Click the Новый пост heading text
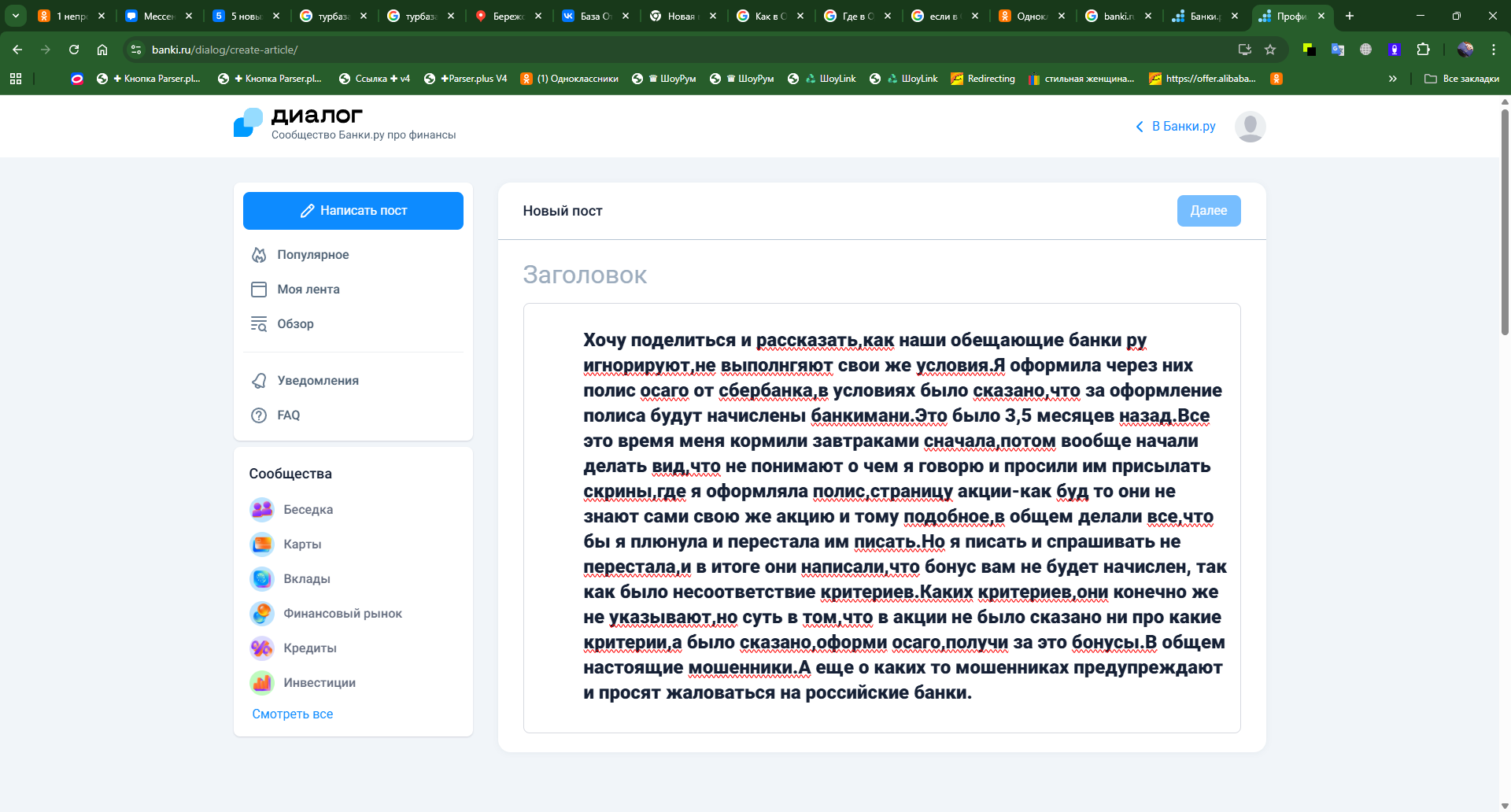This screenshot has height=812, width=1511. pos(563,211)
